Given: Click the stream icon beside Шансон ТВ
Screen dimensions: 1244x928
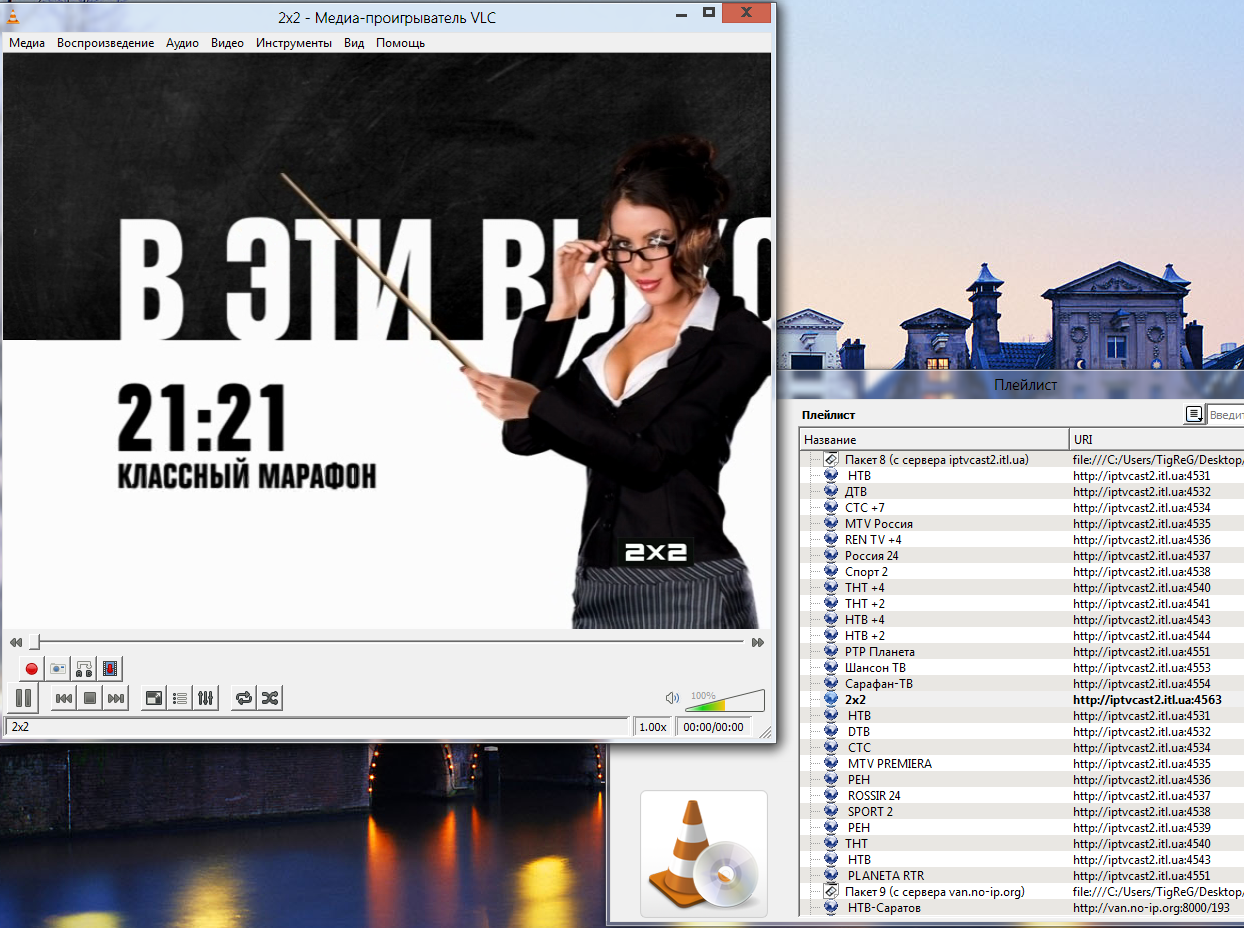Looking at the screenshot, I should pyautogui.click(x=831, y=668).
